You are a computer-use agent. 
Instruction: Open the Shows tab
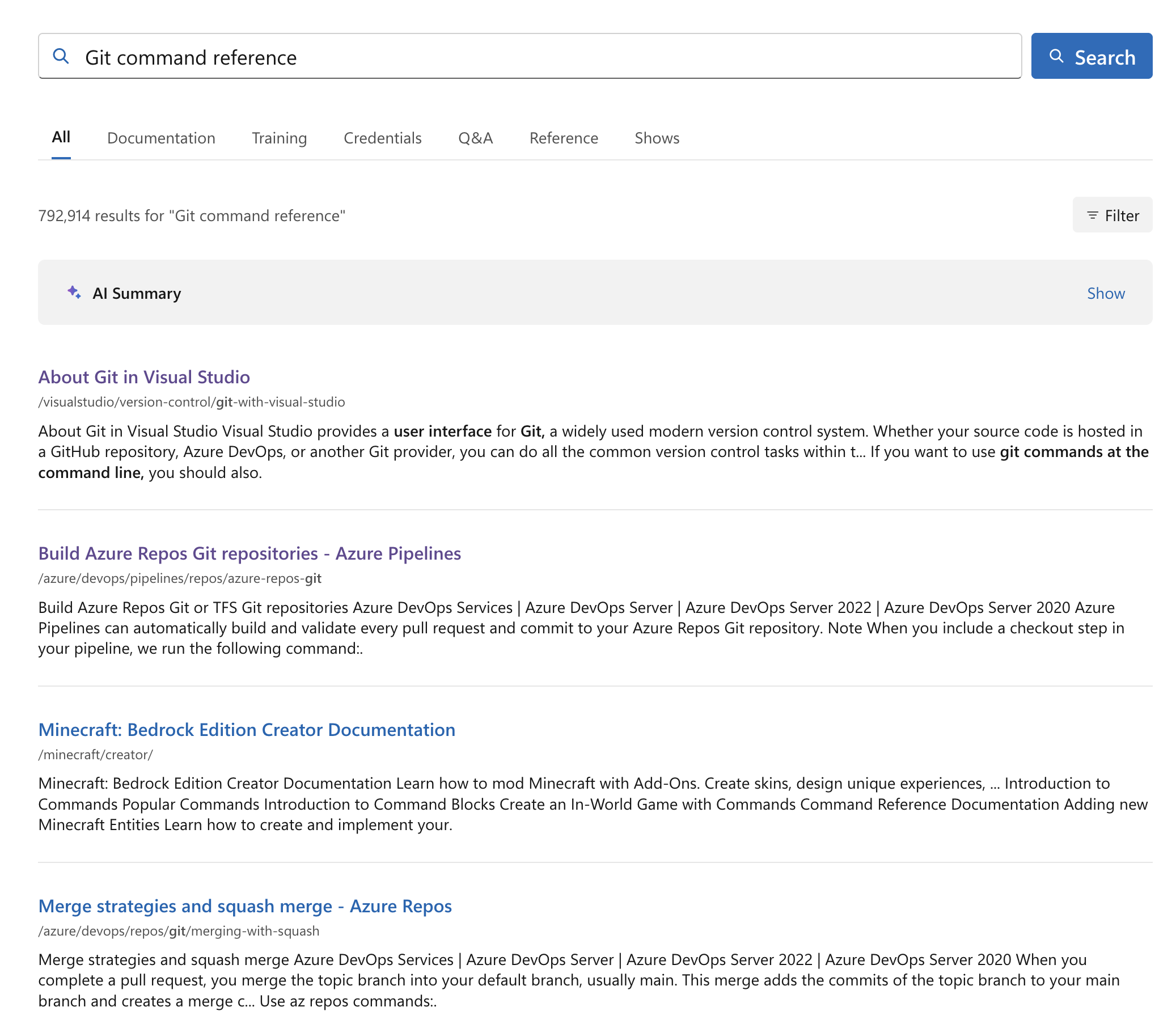click(657, 138)
